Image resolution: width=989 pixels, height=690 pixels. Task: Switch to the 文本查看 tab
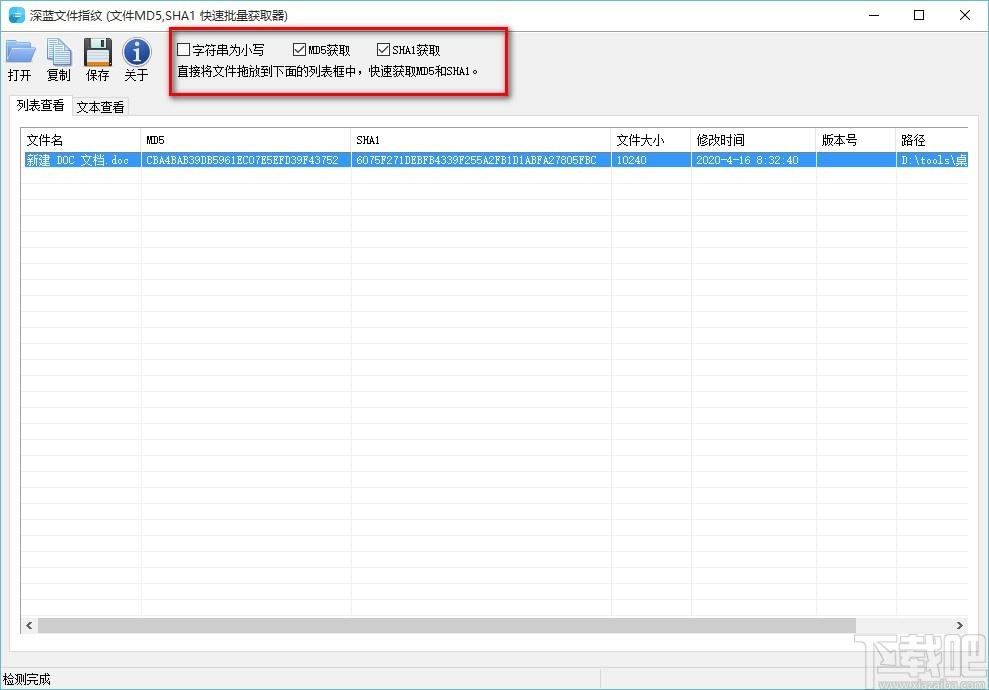click(100, 107)
